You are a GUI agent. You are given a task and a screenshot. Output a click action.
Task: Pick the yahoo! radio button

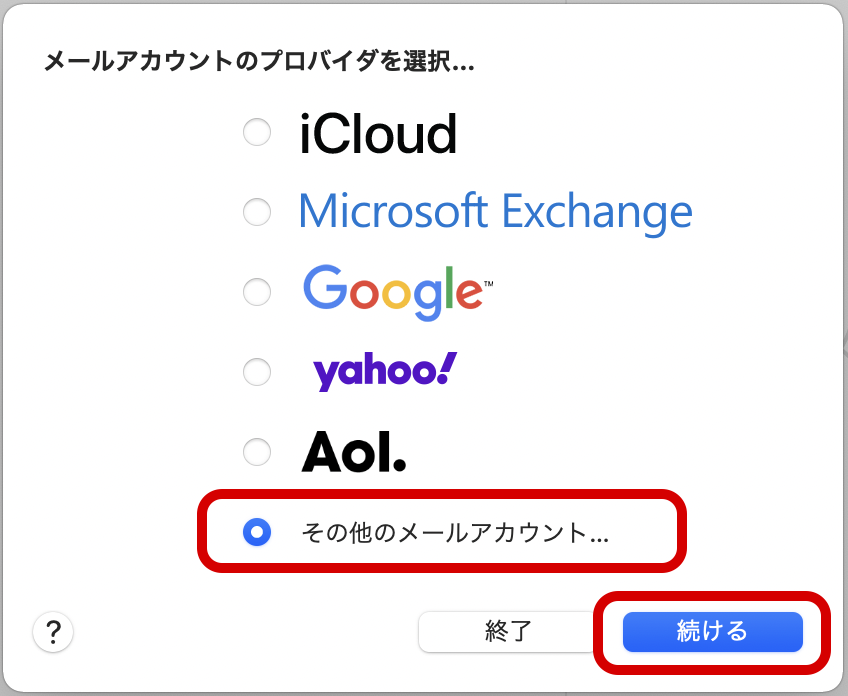(x=257, y=372)
